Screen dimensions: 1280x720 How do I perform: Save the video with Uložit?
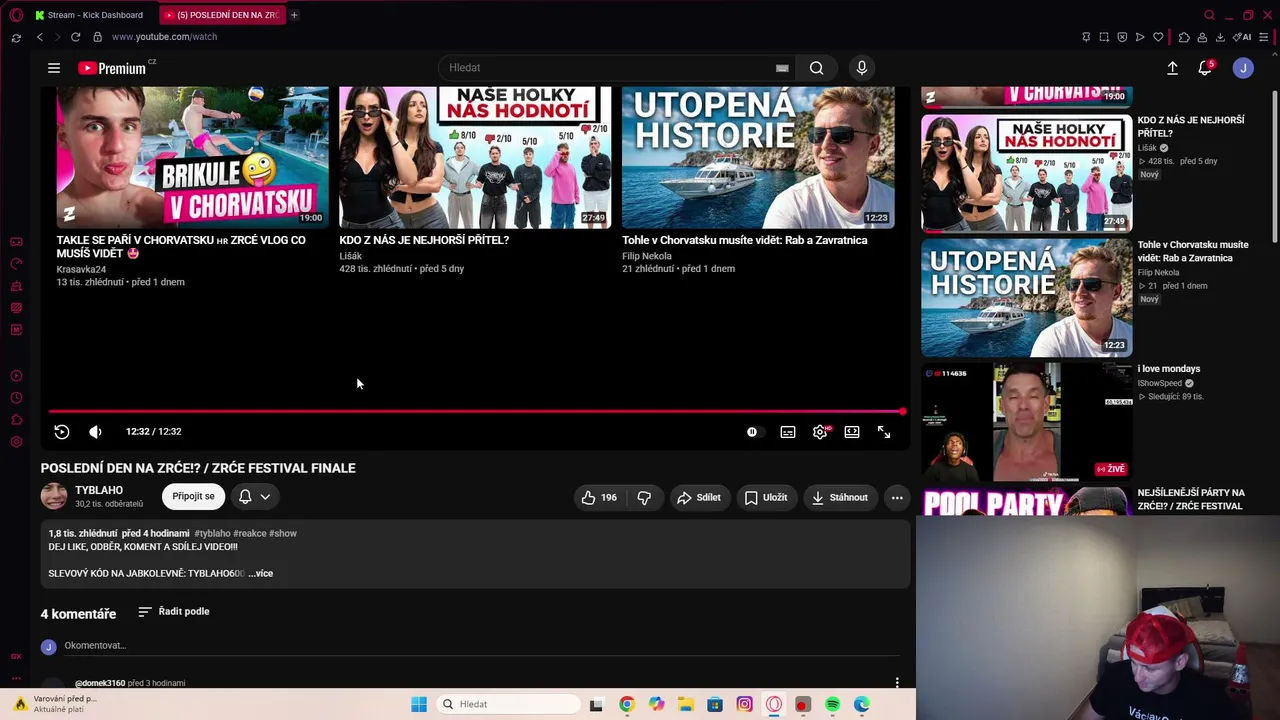766,497
